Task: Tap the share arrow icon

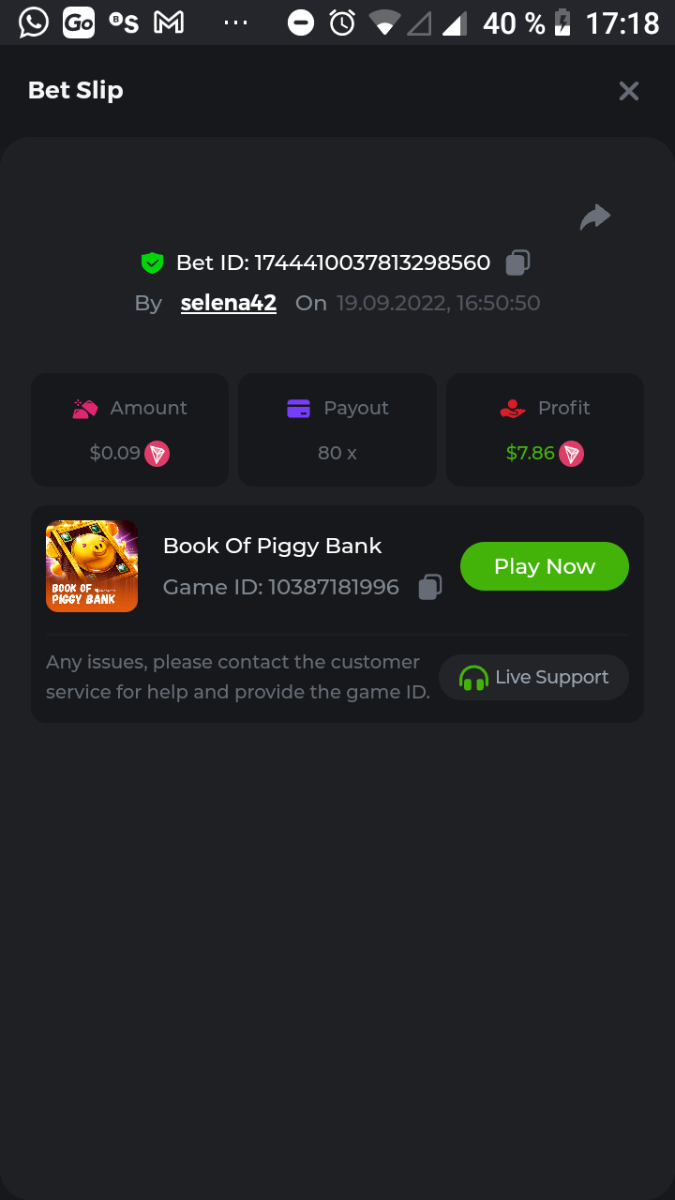Action: point(595,217)
